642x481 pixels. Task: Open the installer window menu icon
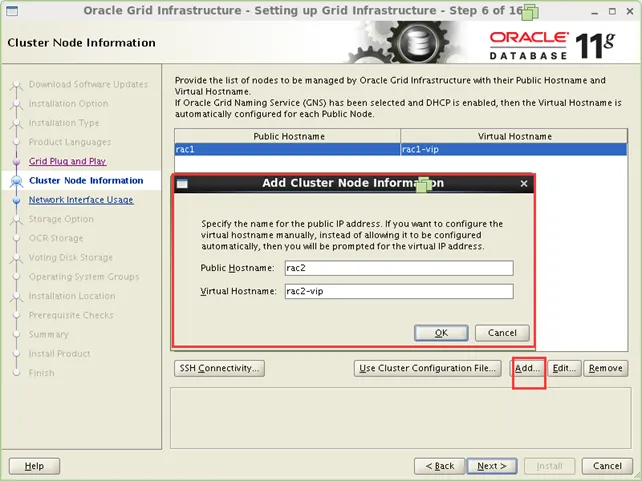click(x=12, y=11)
